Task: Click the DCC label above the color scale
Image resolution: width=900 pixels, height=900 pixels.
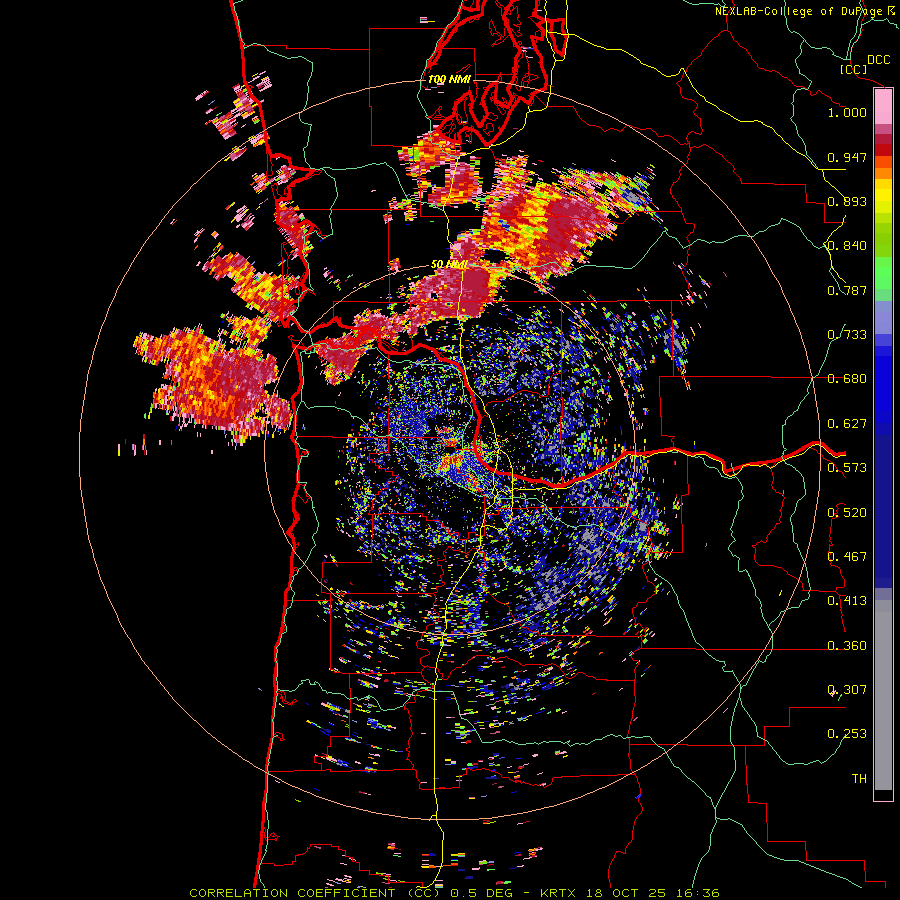Action: pos(878,60)
